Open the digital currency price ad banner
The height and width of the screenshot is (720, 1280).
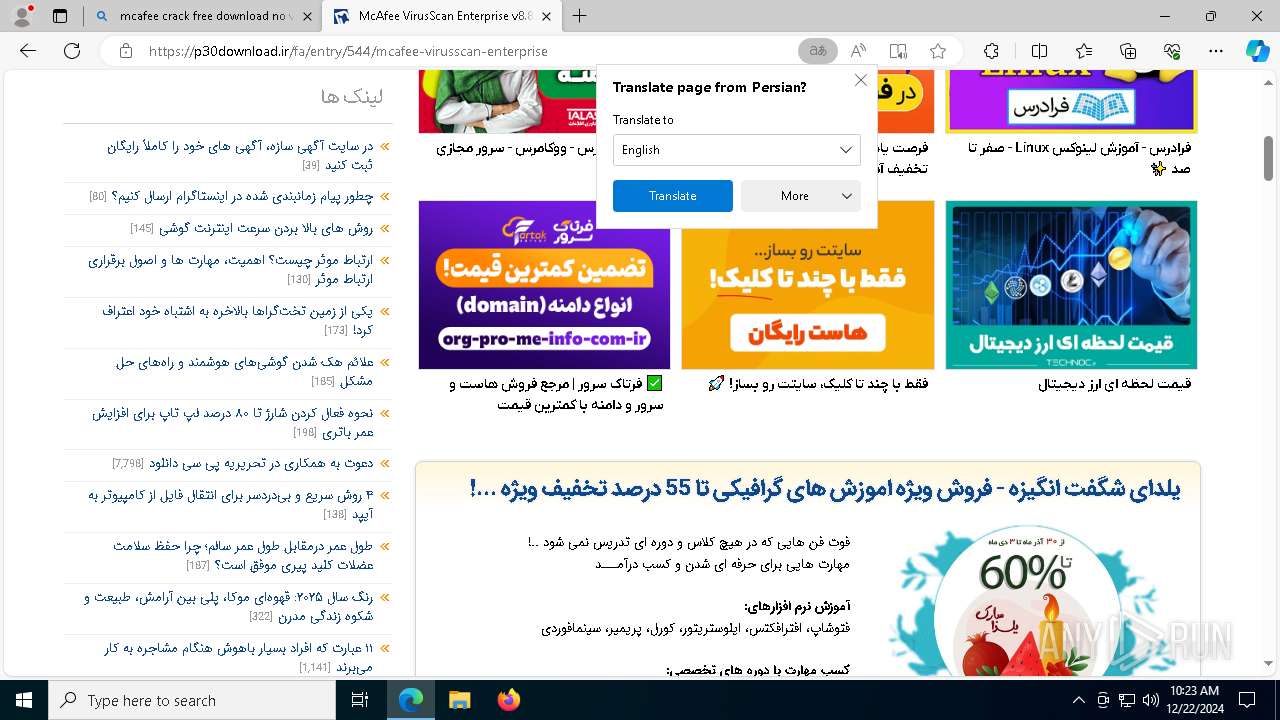coord(1071,285)
